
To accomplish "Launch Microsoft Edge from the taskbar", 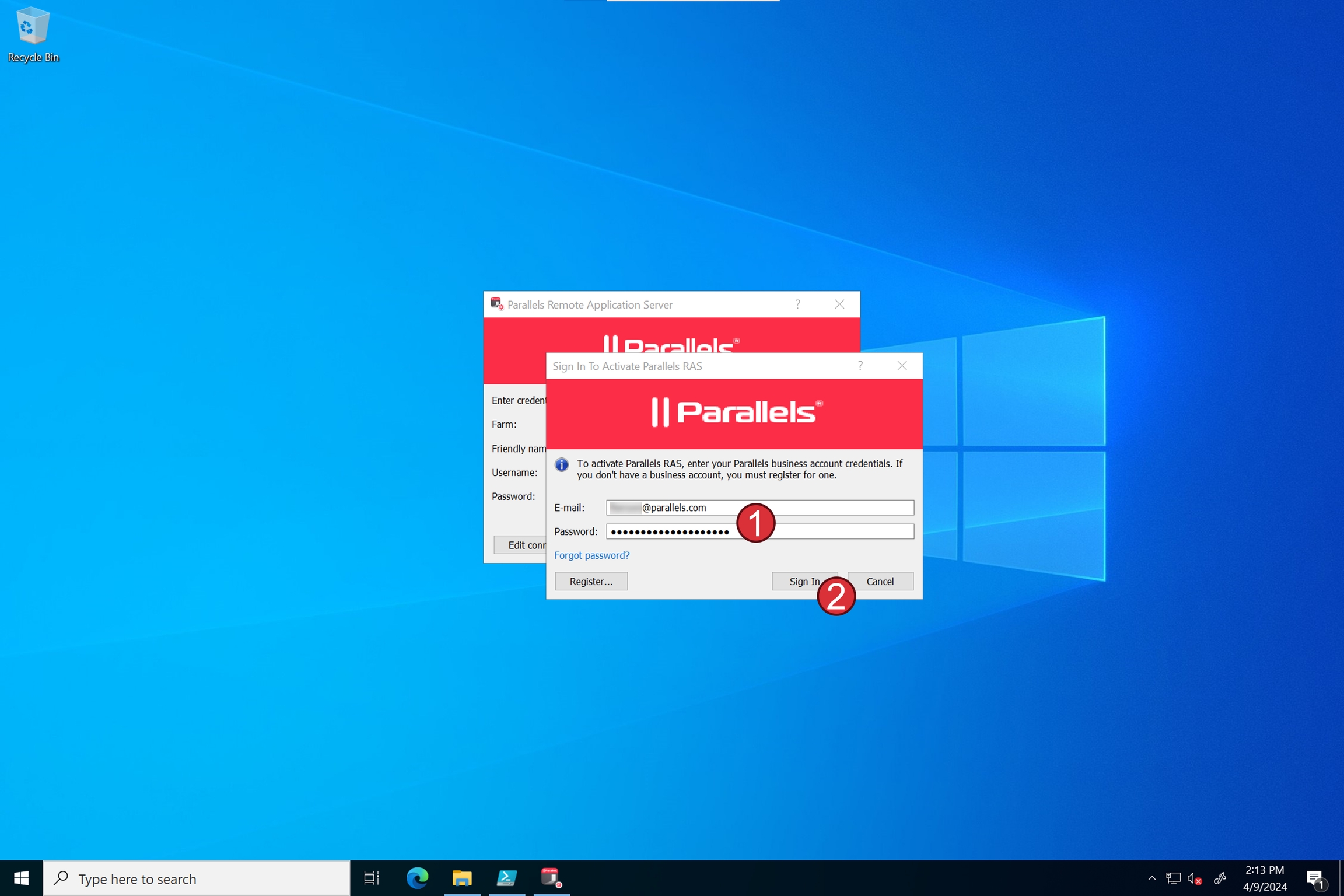I will pos(417,878).
